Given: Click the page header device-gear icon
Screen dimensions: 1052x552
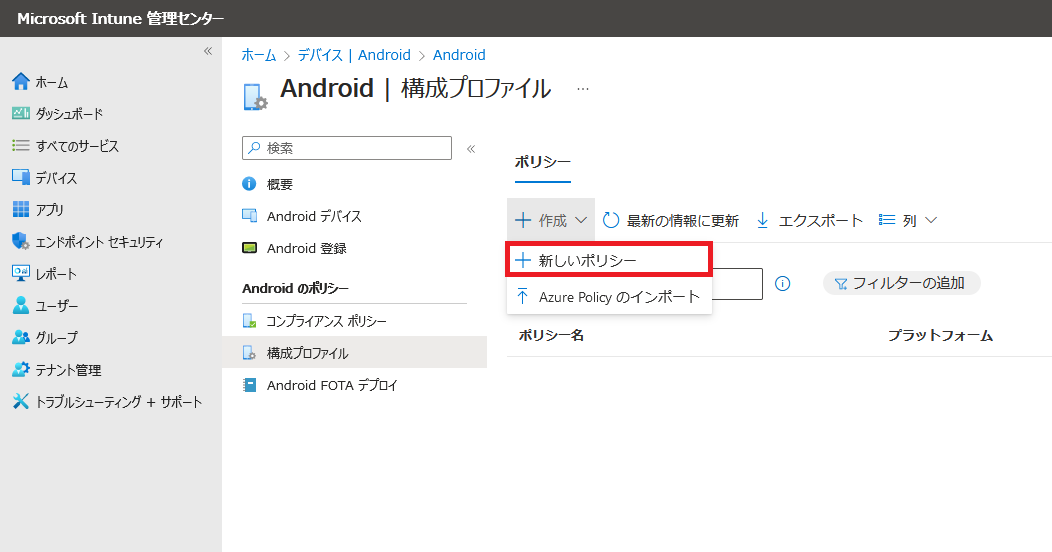Looking at the screenshot, I should click(x=255, y=97).
